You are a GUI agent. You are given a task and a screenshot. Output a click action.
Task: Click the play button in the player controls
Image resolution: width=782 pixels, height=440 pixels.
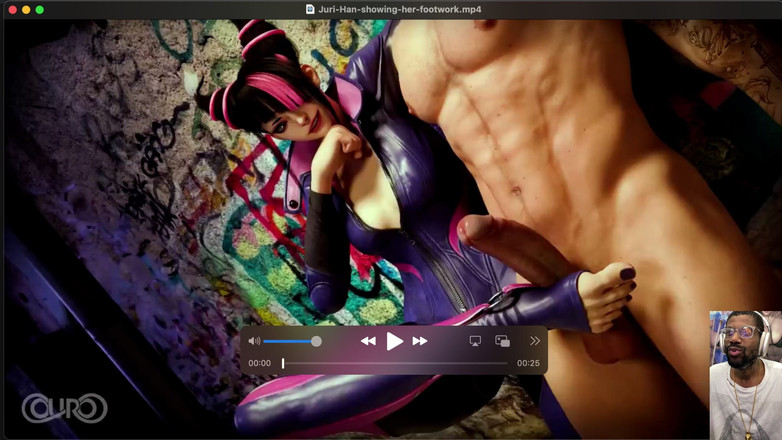point(394,341)
